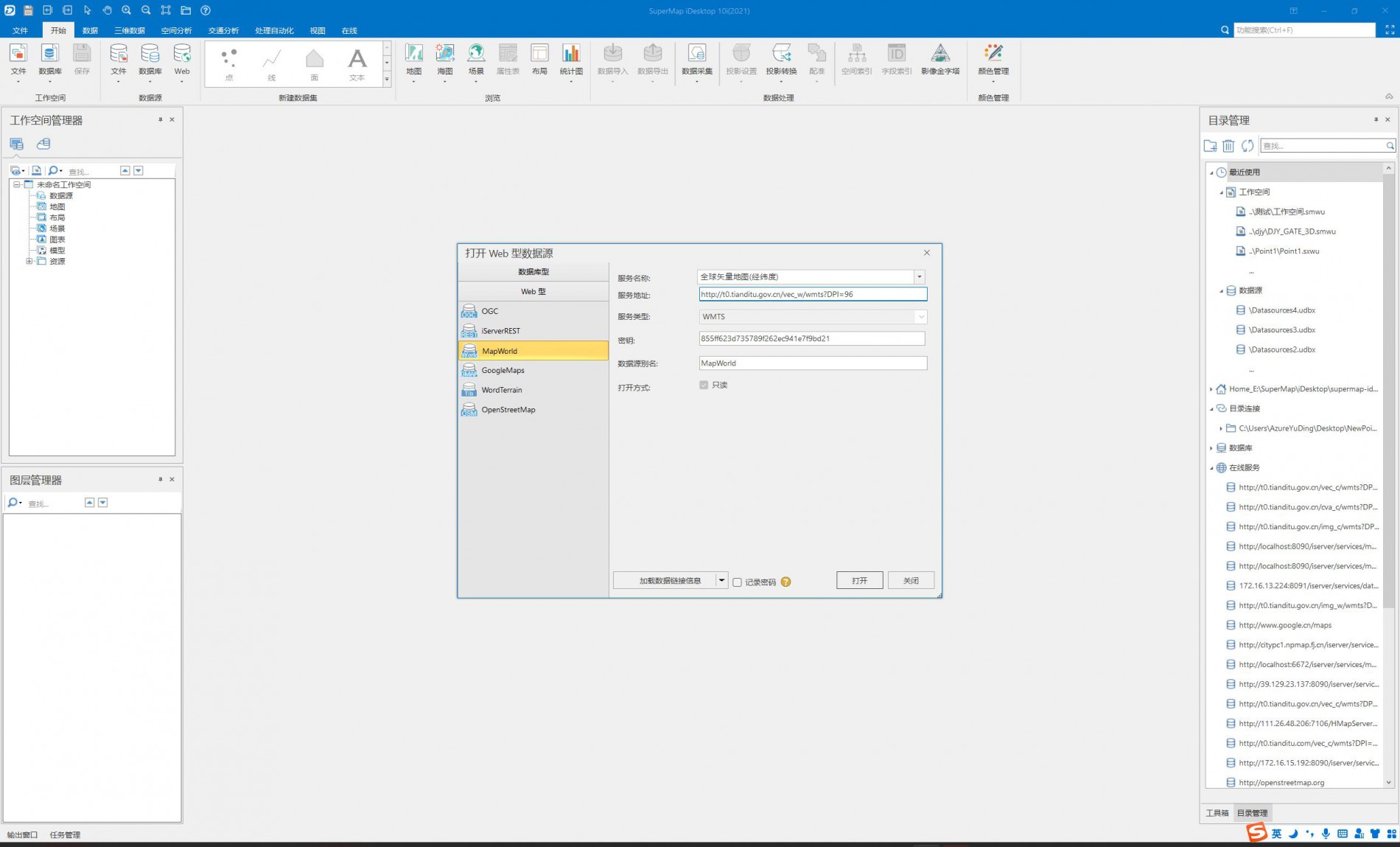This screenshot has width=1400, height=847.
Task: Switch to the 在线 ribbon tab
Action: pyautogui.click(x=349, y=30)
